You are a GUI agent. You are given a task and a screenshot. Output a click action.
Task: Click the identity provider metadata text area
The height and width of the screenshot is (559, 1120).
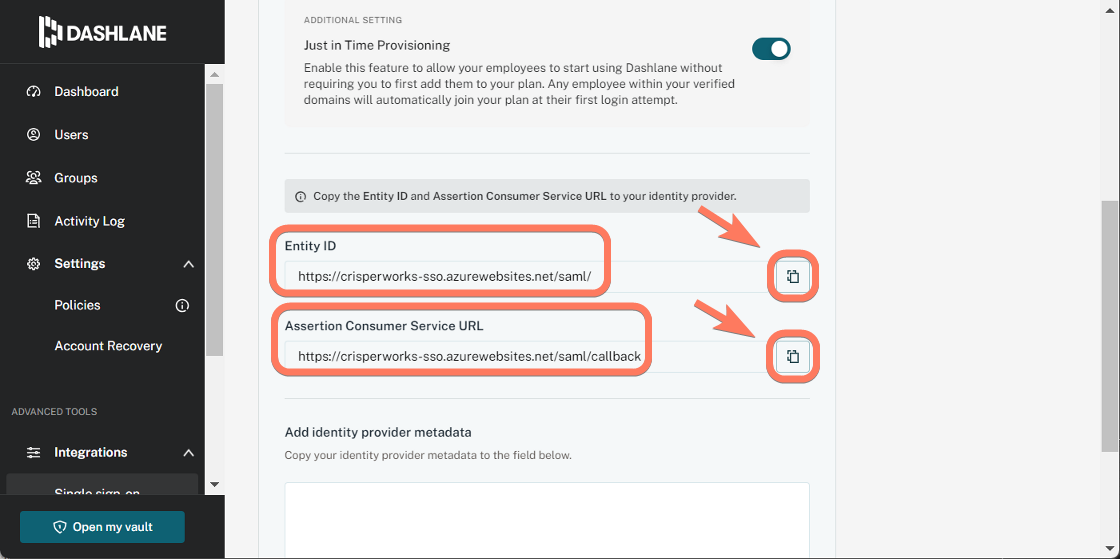[x=547, y=520]
